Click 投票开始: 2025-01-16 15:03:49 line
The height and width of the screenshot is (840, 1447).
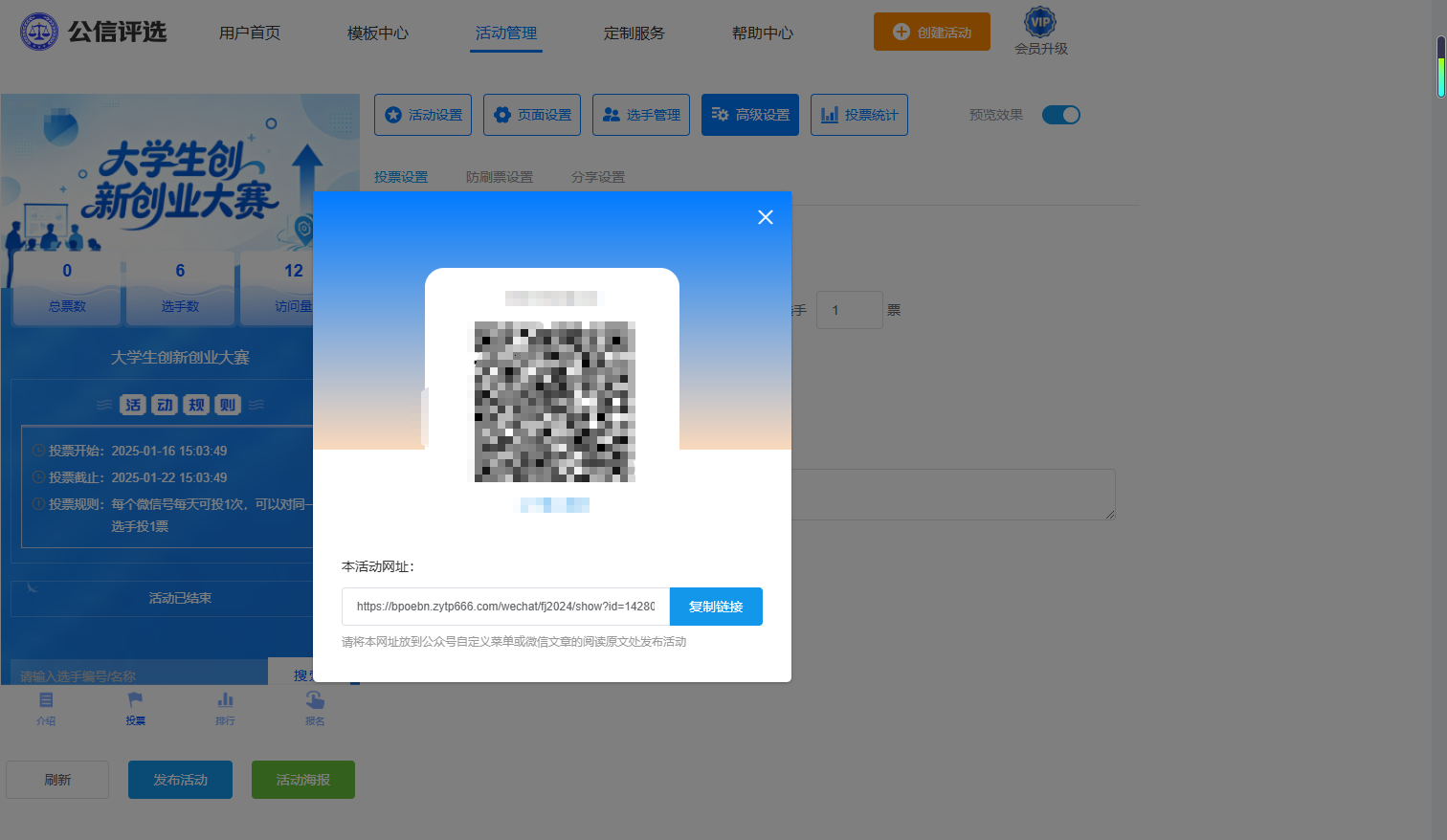[x=129, y=451]
